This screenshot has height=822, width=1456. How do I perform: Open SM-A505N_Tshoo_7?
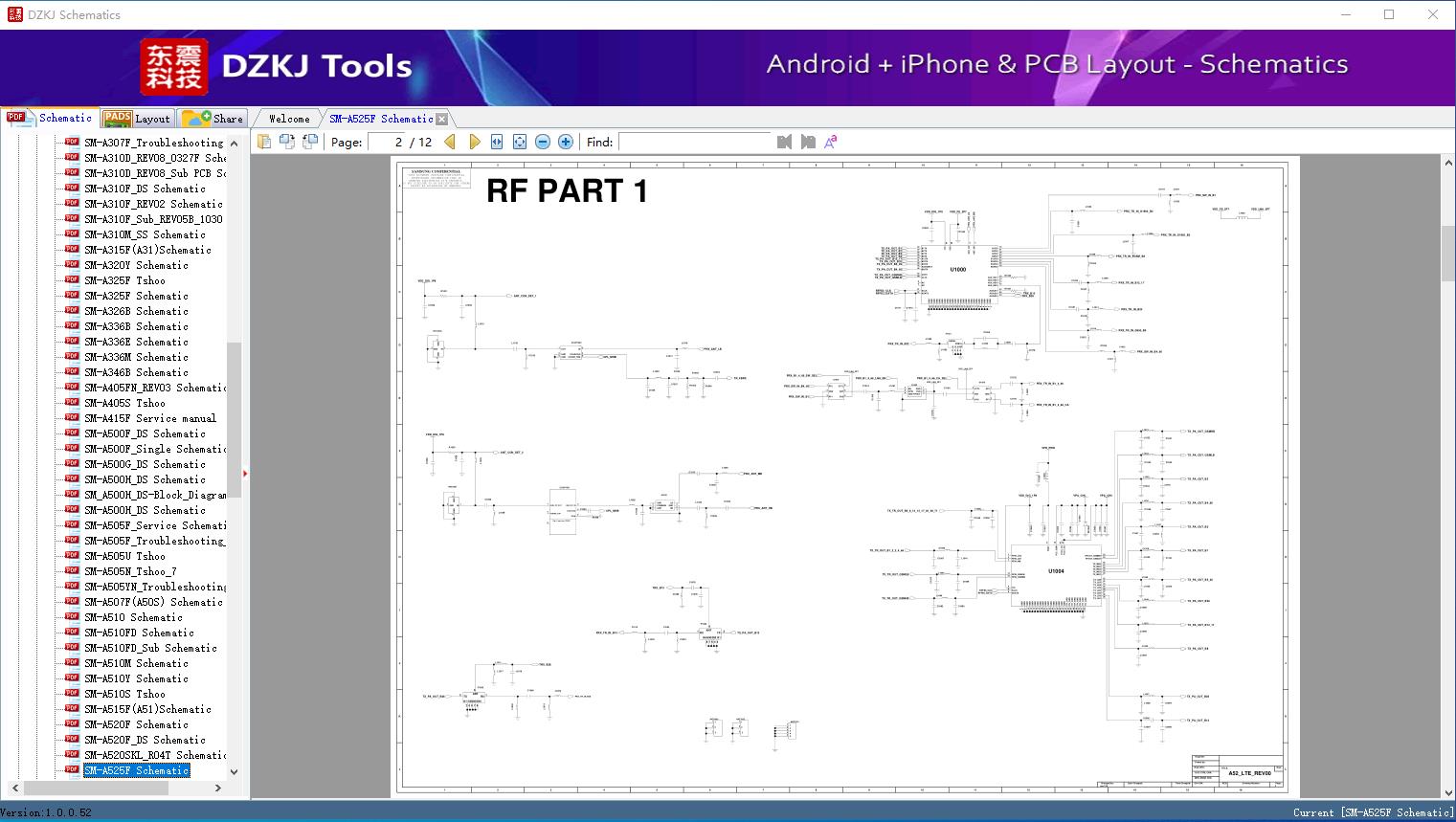pyautogui.click(x=130, y=571)
